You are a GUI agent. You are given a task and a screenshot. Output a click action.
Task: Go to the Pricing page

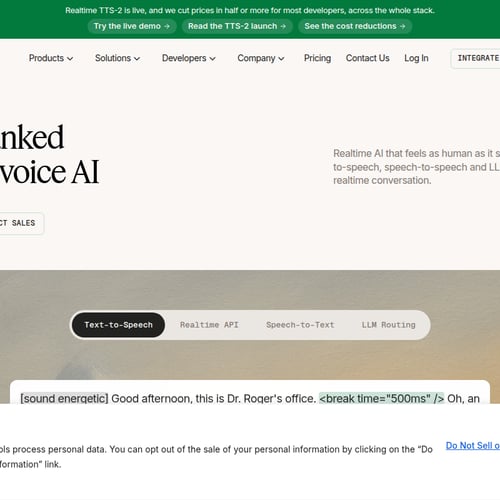[317, 58]
